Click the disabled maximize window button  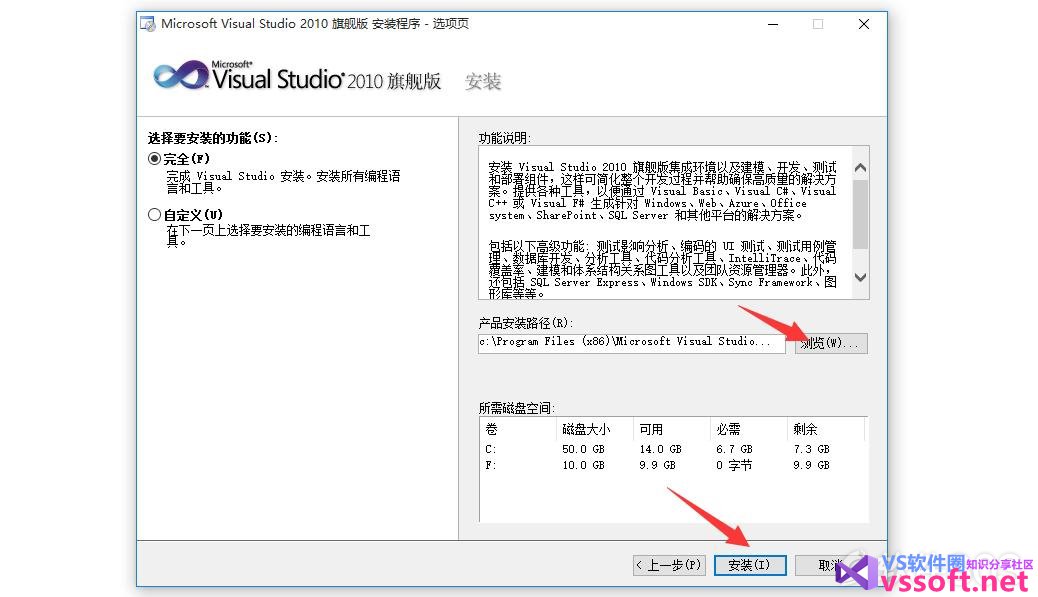pyautogui.click(x=818, y=24)
